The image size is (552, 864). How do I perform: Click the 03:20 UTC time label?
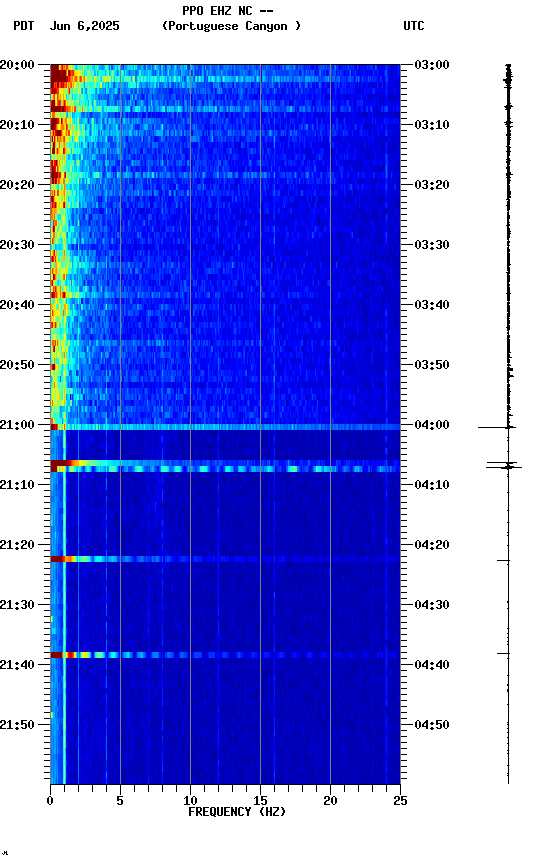click(x=432, y=185)
